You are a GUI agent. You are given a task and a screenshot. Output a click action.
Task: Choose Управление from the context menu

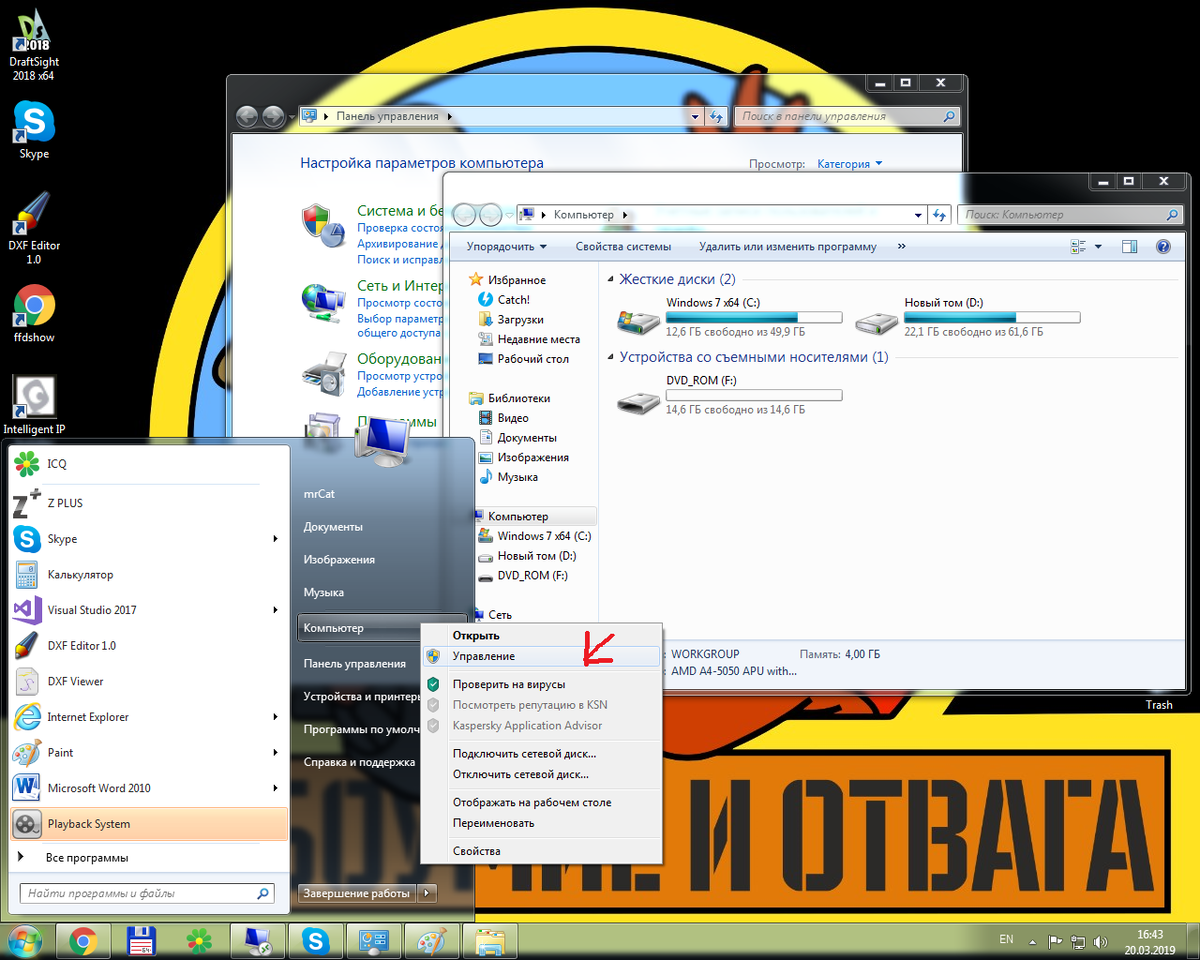pos(540,656)
